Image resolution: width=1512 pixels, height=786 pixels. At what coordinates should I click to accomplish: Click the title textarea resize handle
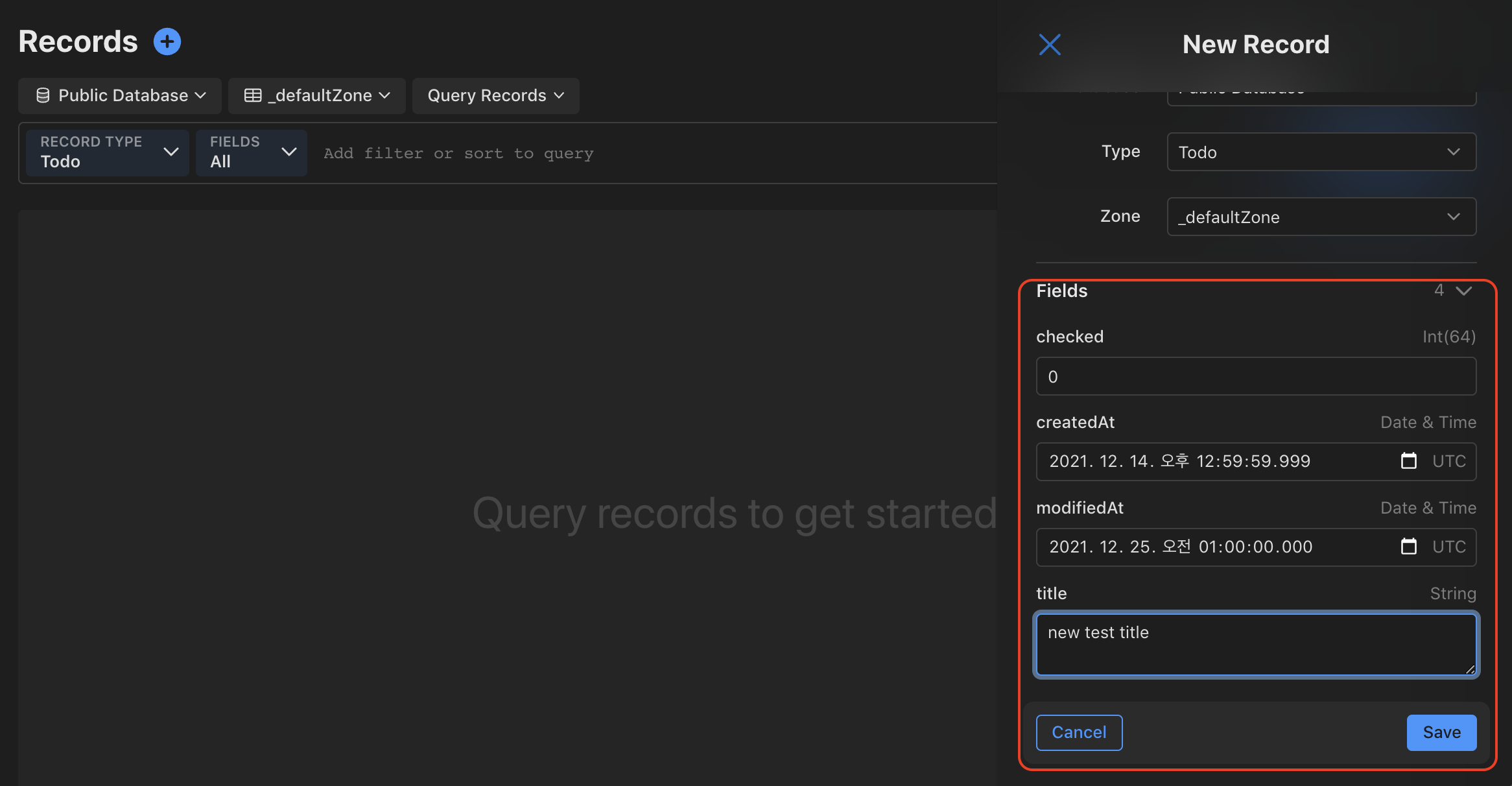pos(1470,669)
